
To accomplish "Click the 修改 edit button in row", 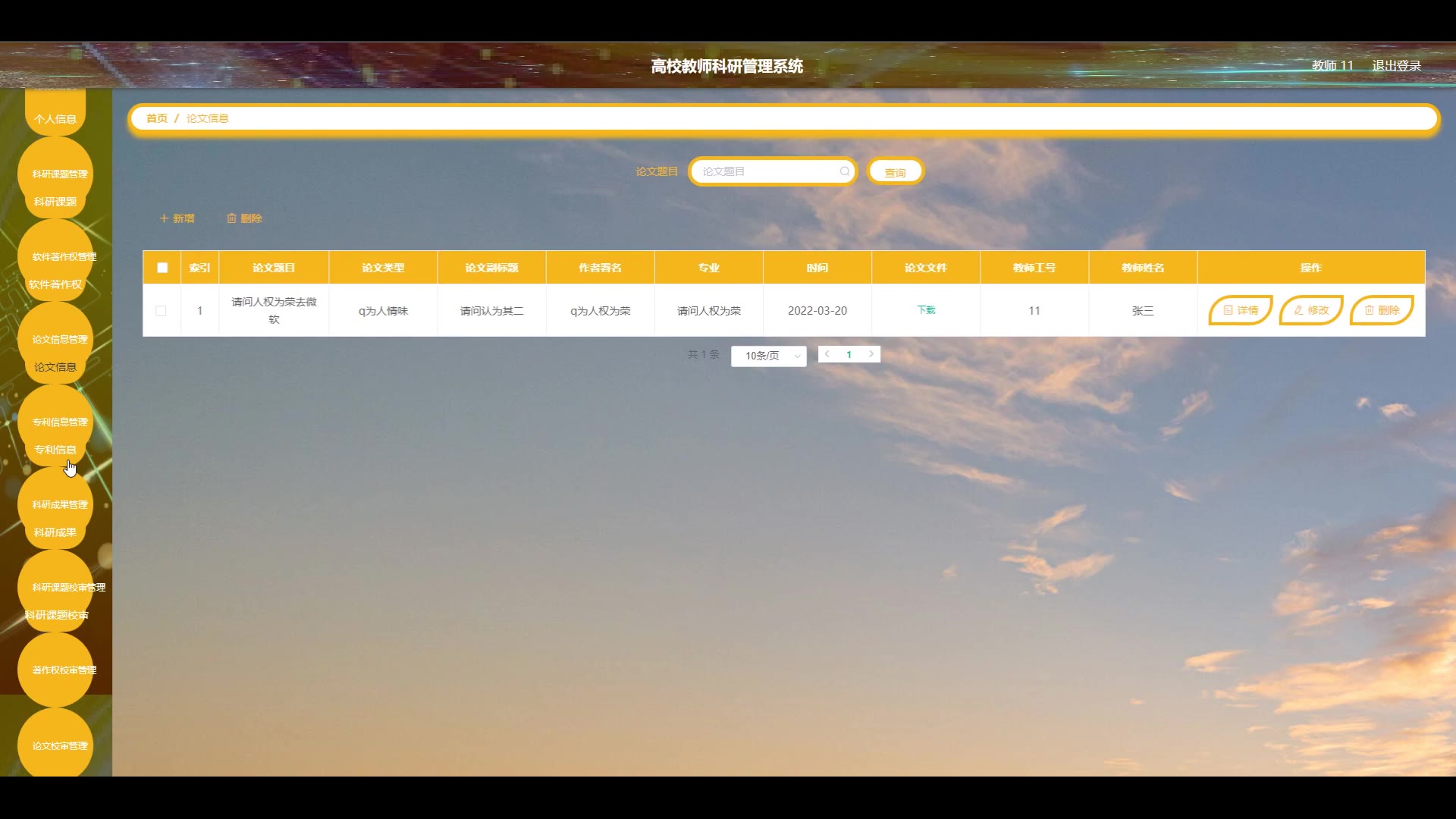I will (1310, 310).
